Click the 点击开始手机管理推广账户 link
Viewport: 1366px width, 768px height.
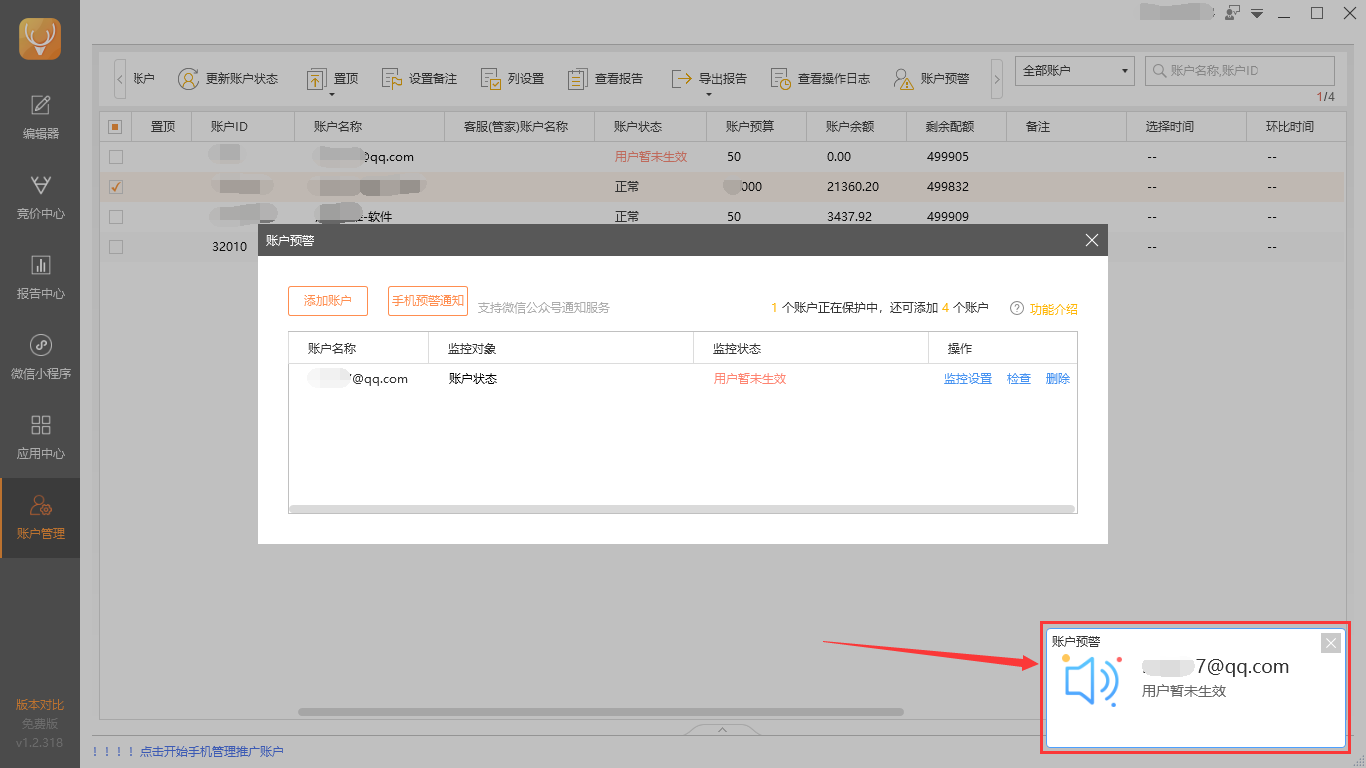point(212,752)
